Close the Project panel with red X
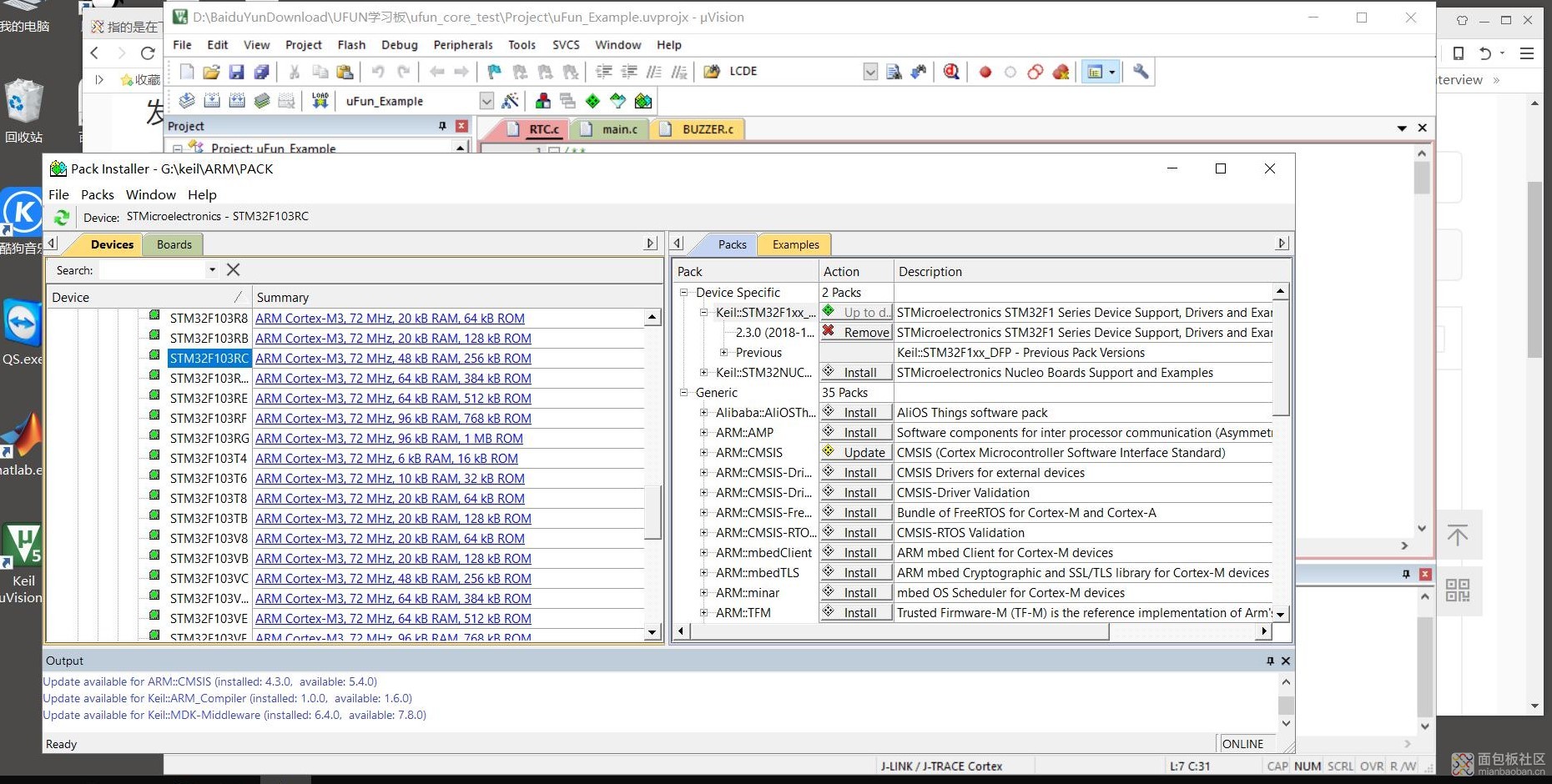Image resolution: width=1552 pixels, height=784 pixels. [x=461, y=126]
